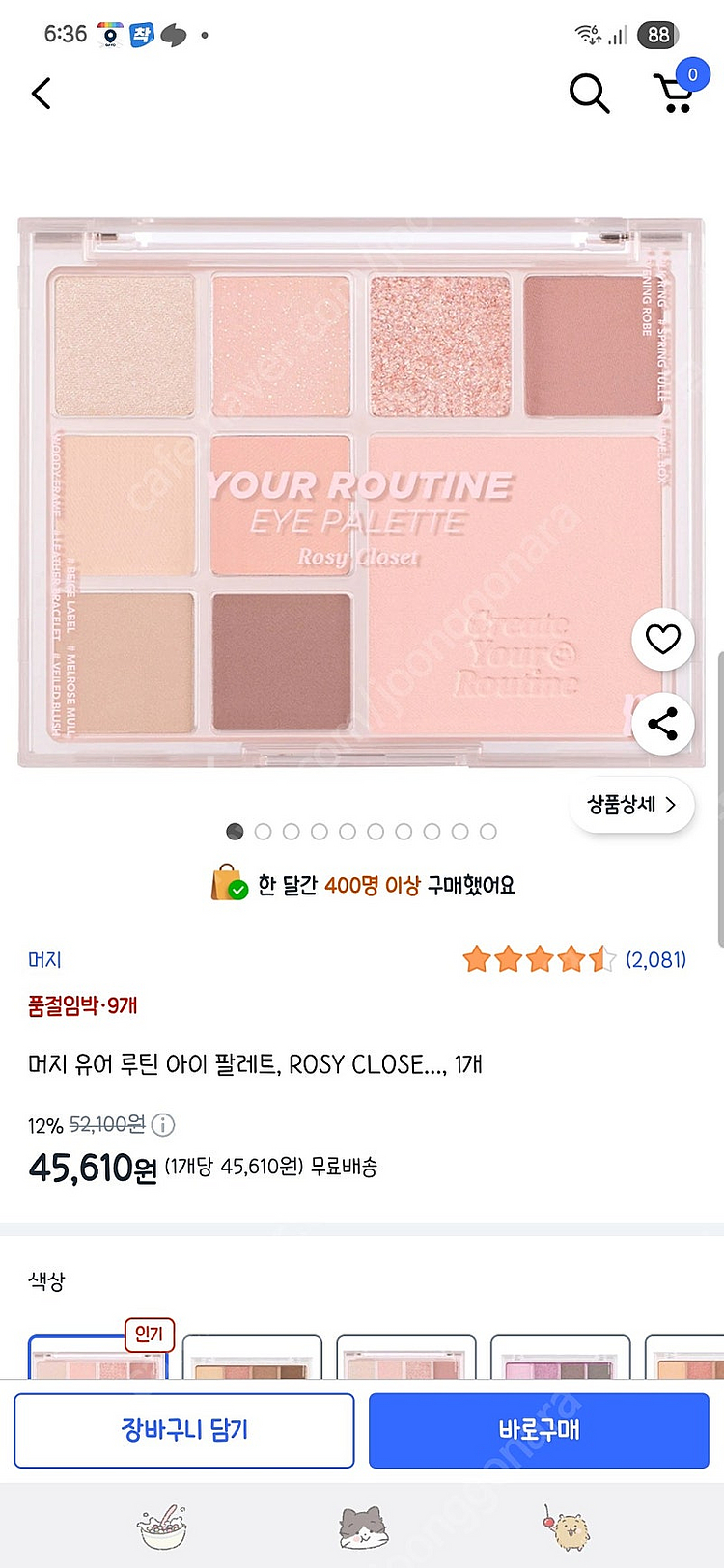Tap 바로구매 buy now button
The image size is (724, 1568).
point(539,1430)
